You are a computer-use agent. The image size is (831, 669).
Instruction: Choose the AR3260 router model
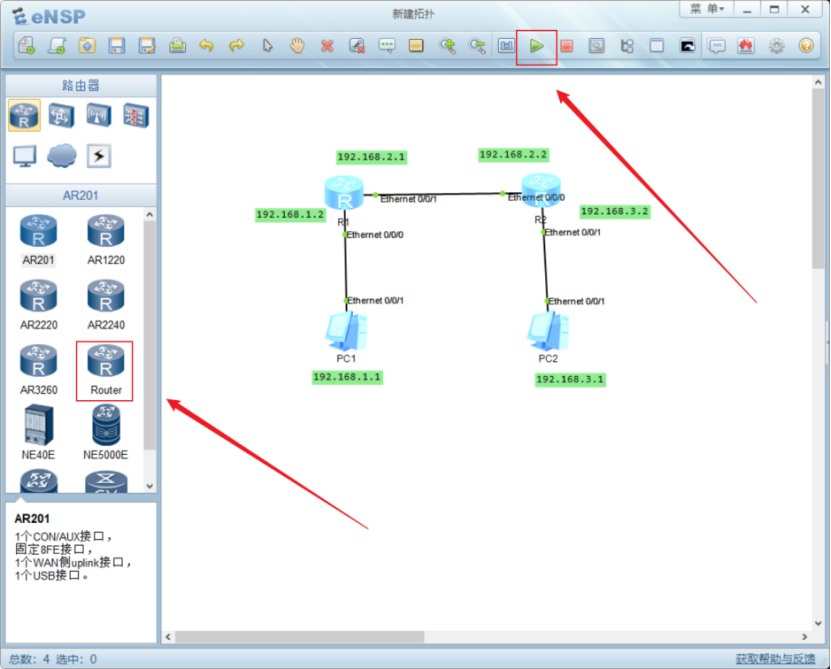tap(38, 370)
